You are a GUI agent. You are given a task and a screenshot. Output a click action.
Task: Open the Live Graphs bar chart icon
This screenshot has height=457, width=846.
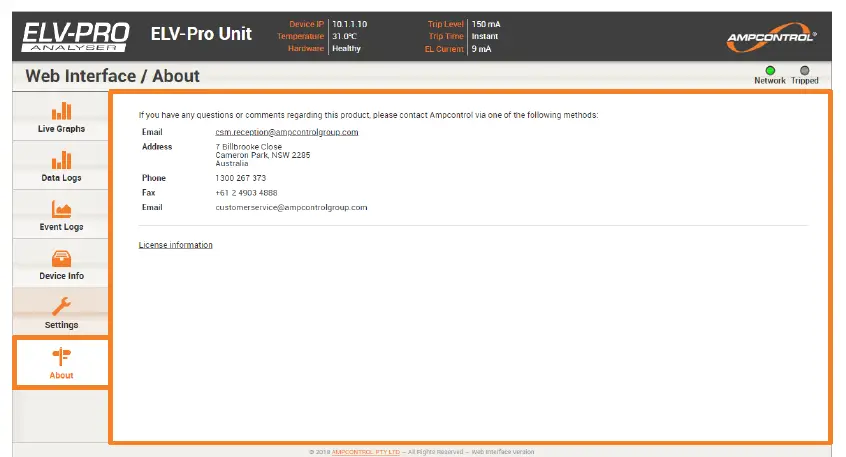tap(62, 111)
